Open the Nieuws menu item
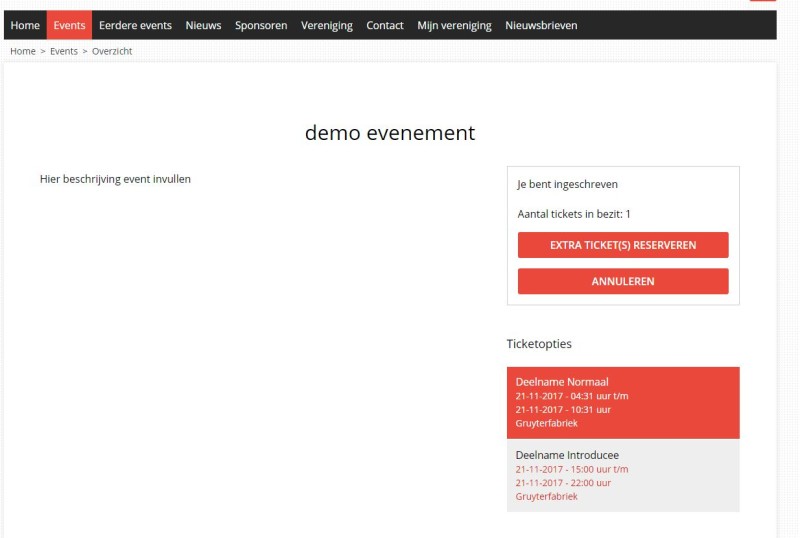800x538 pixels. (203, 25)
